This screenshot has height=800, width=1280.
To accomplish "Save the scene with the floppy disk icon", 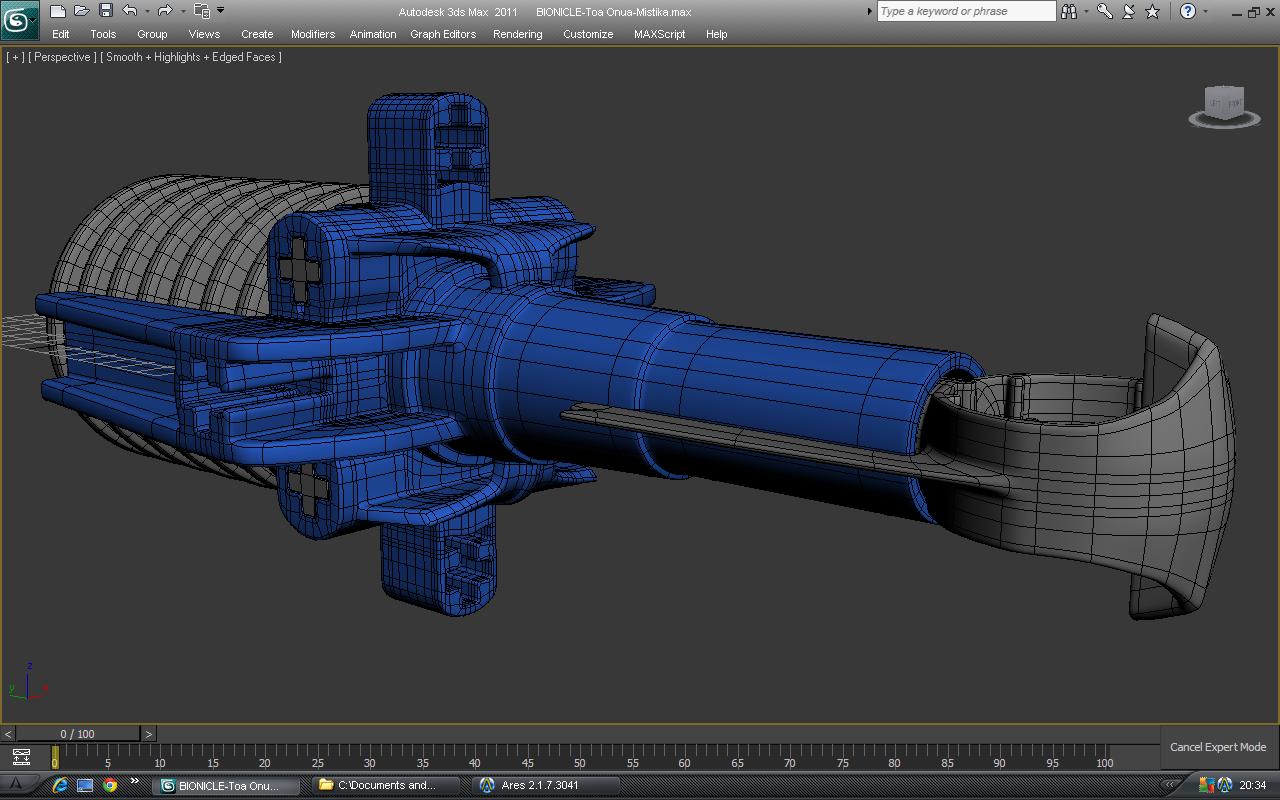I will [x=106, y=11].
